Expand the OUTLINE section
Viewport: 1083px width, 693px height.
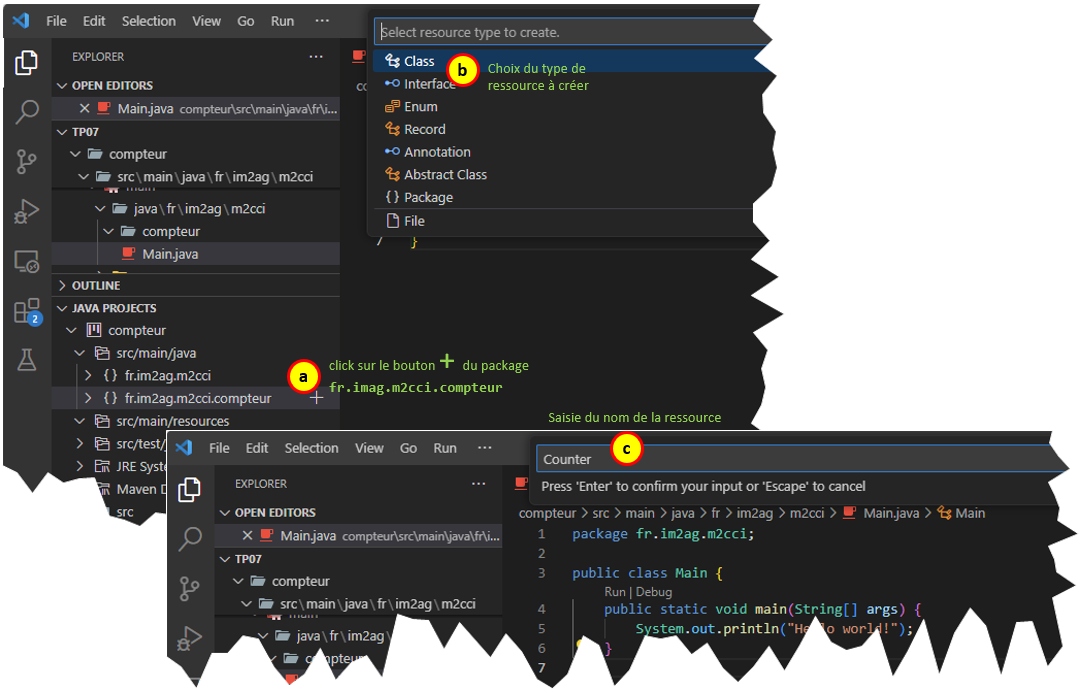96,285
